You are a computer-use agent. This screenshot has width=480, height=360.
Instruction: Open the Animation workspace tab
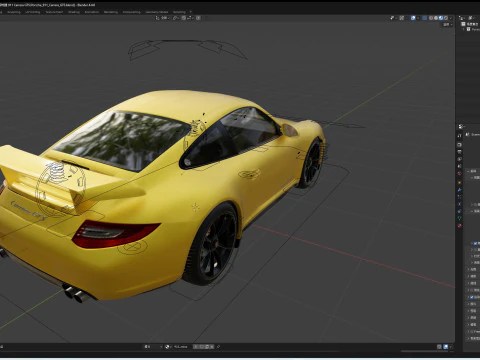tap(92, 12)
